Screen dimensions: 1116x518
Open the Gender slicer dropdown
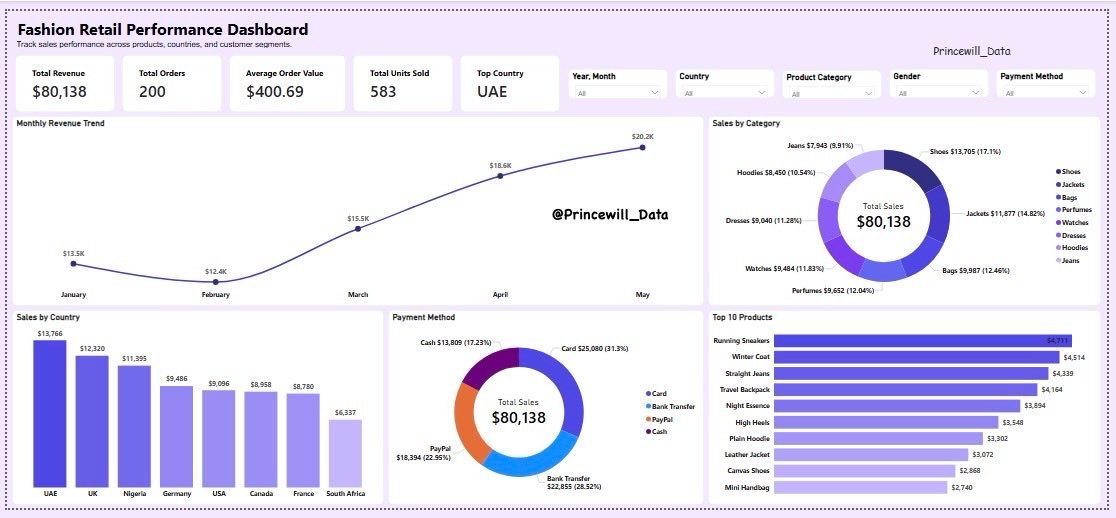[x=938, y=92]
